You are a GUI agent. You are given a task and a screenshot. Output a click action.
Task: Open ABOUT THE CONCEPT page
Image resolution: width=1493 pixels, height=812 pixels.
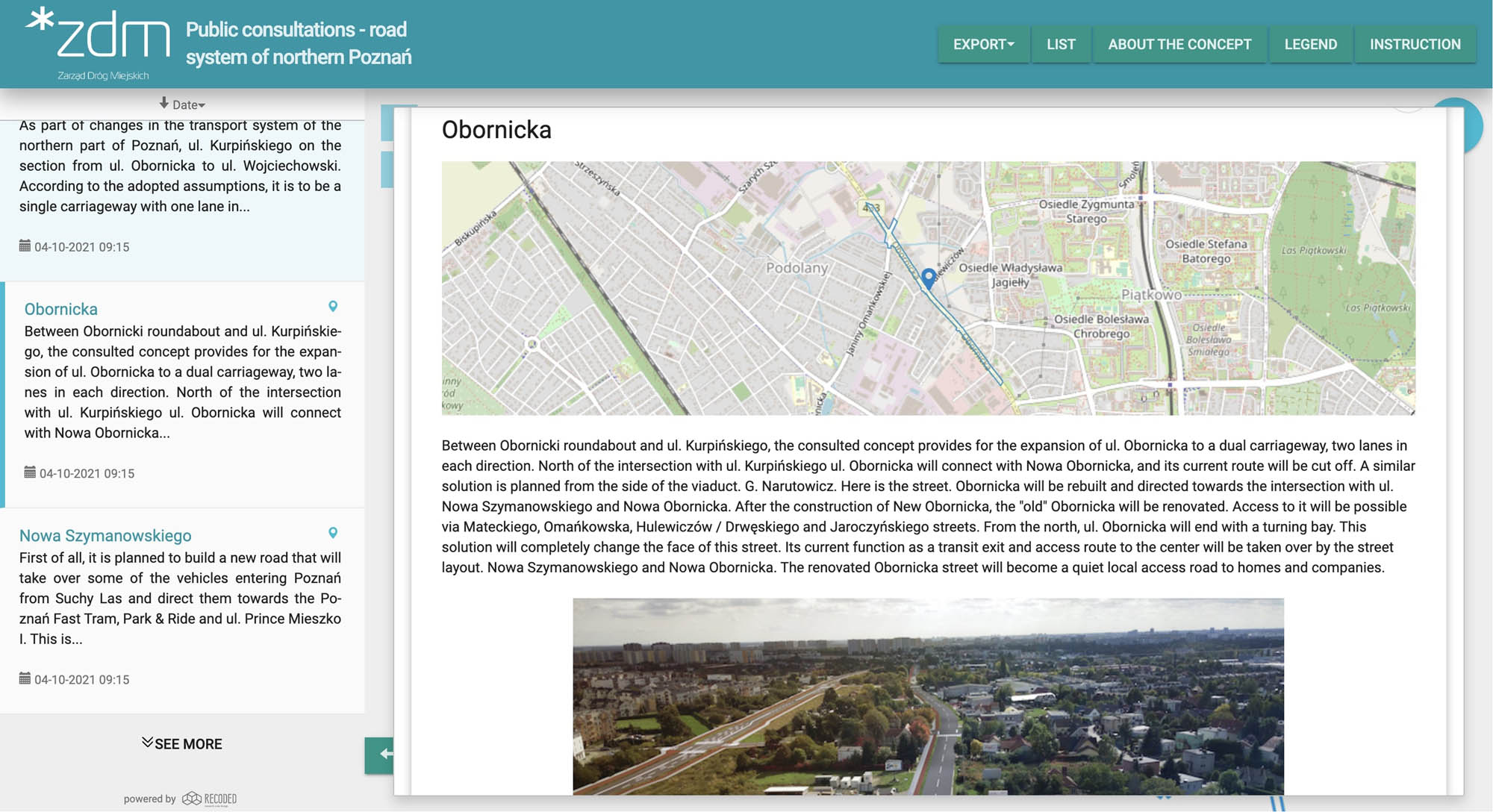click(1179, 44)
